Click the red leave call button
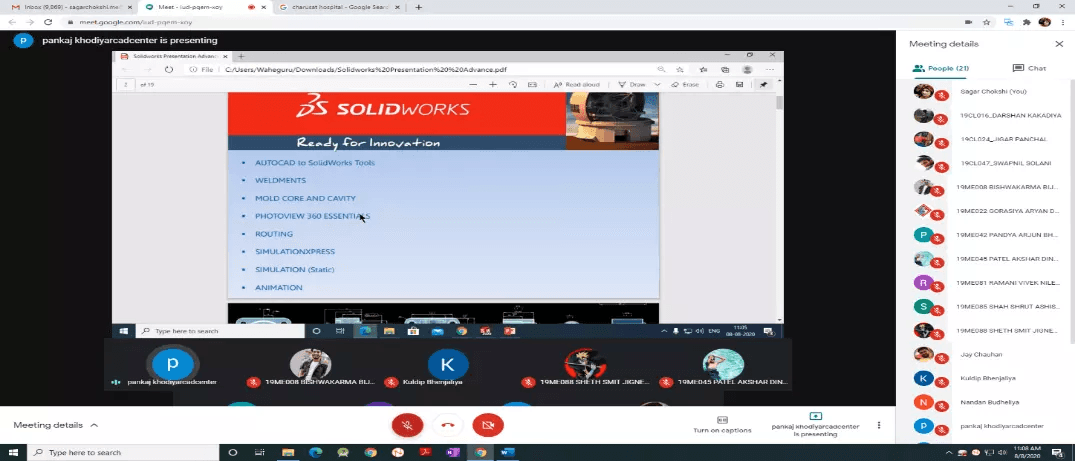This screenshot has width=1075, height=461. 448,425
